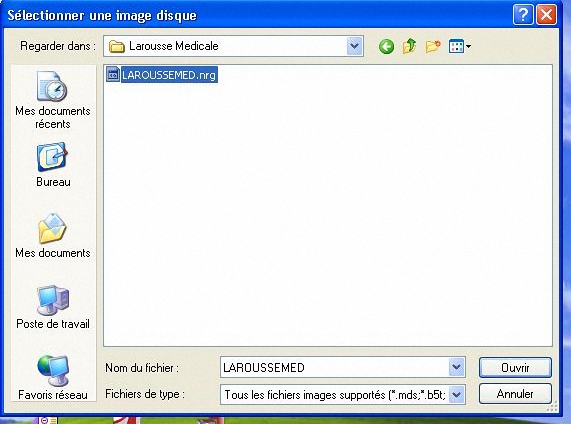
Task: Go back using the green arrow icon
Action: coord(386,46)
